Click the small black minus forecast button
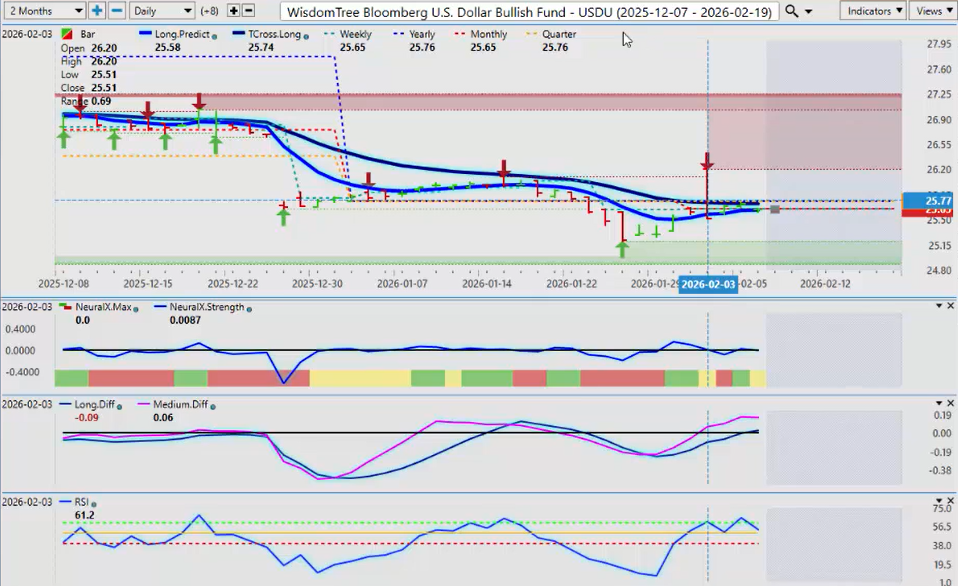958x586 pixels. pyautogui.click(x=248, y=11)
